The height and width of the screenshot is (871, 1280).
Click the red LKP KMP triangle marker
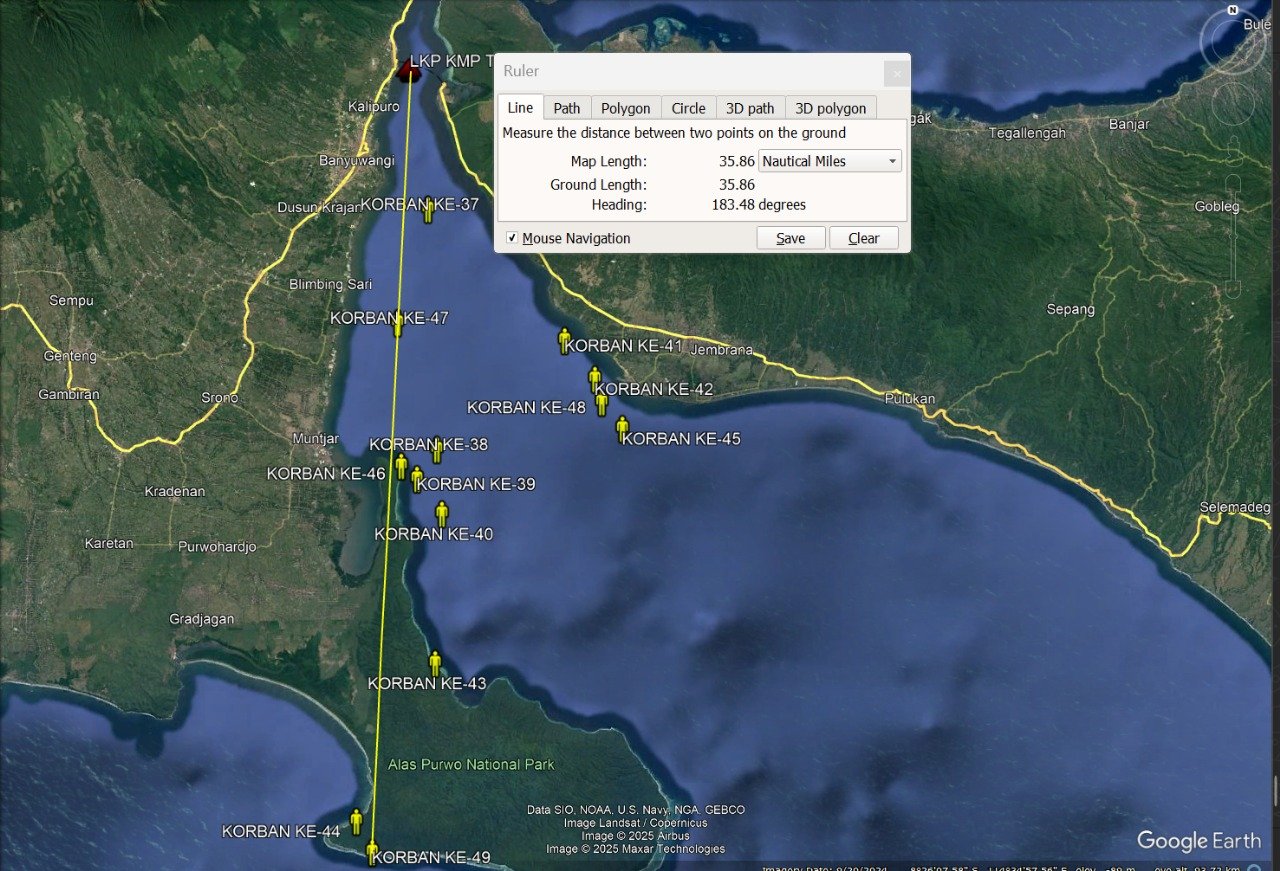(408, 70)
